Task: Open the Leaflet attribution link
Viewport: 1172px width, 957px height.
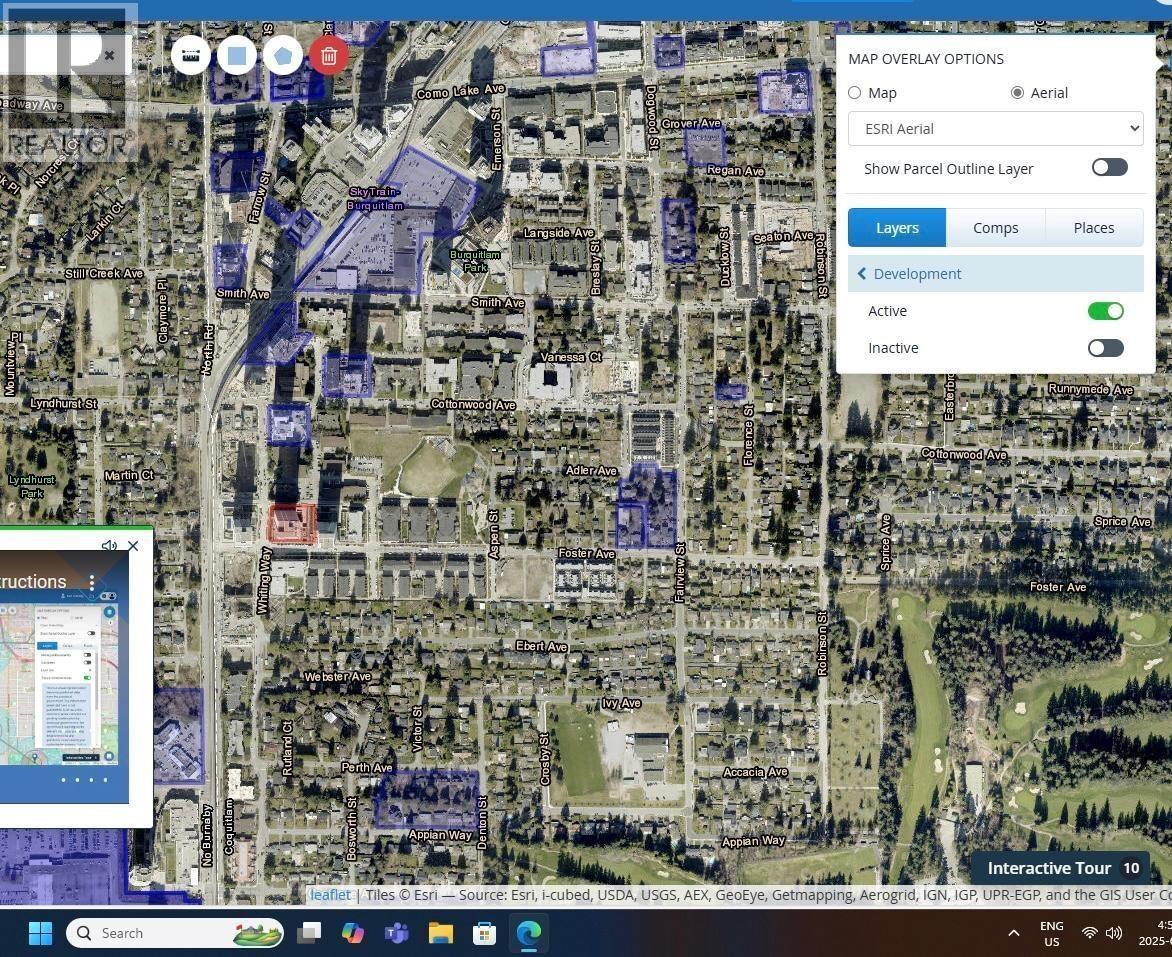Action: click(x=330, y=895)
